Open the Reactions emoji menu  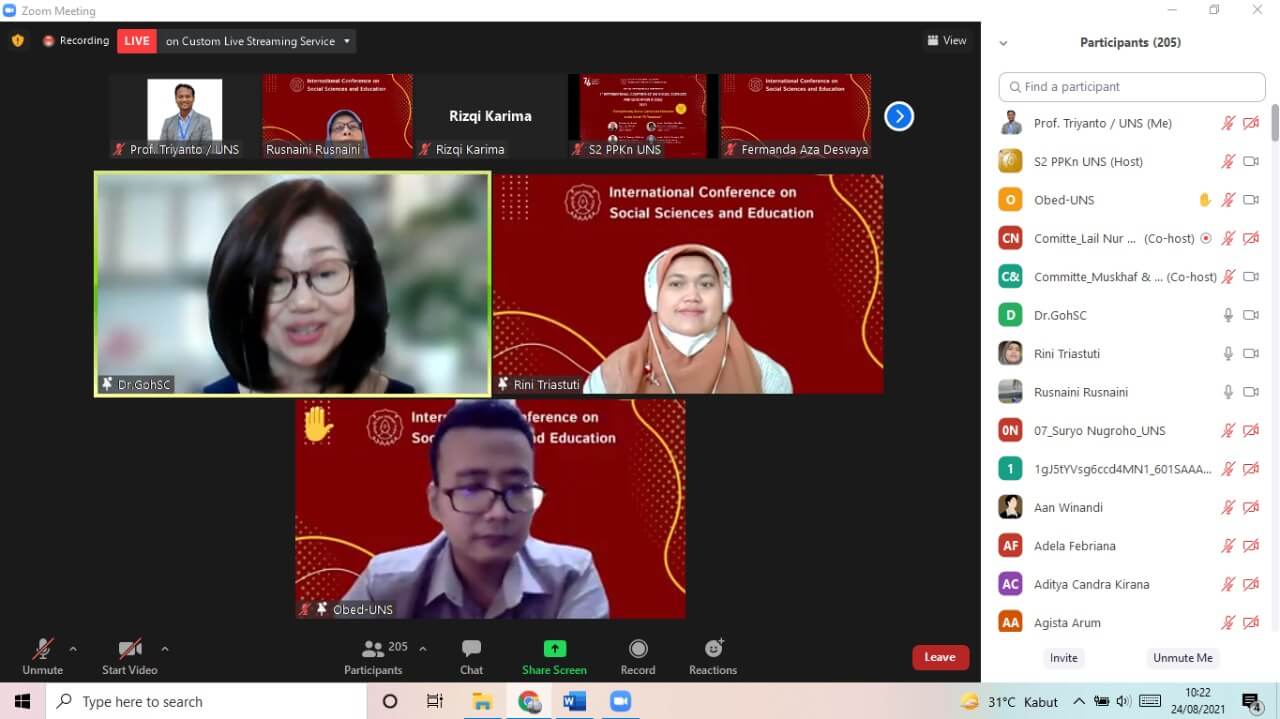coord(713,649)
